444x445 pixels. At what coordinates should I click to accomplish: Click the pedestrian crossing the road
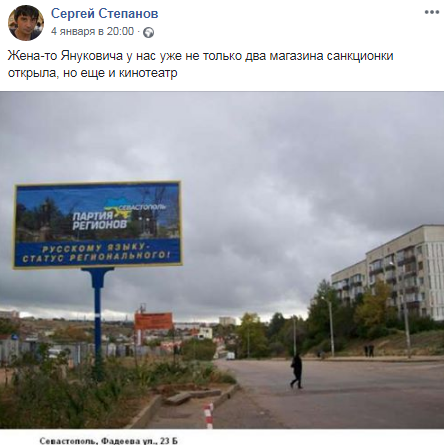coord(296,371)
